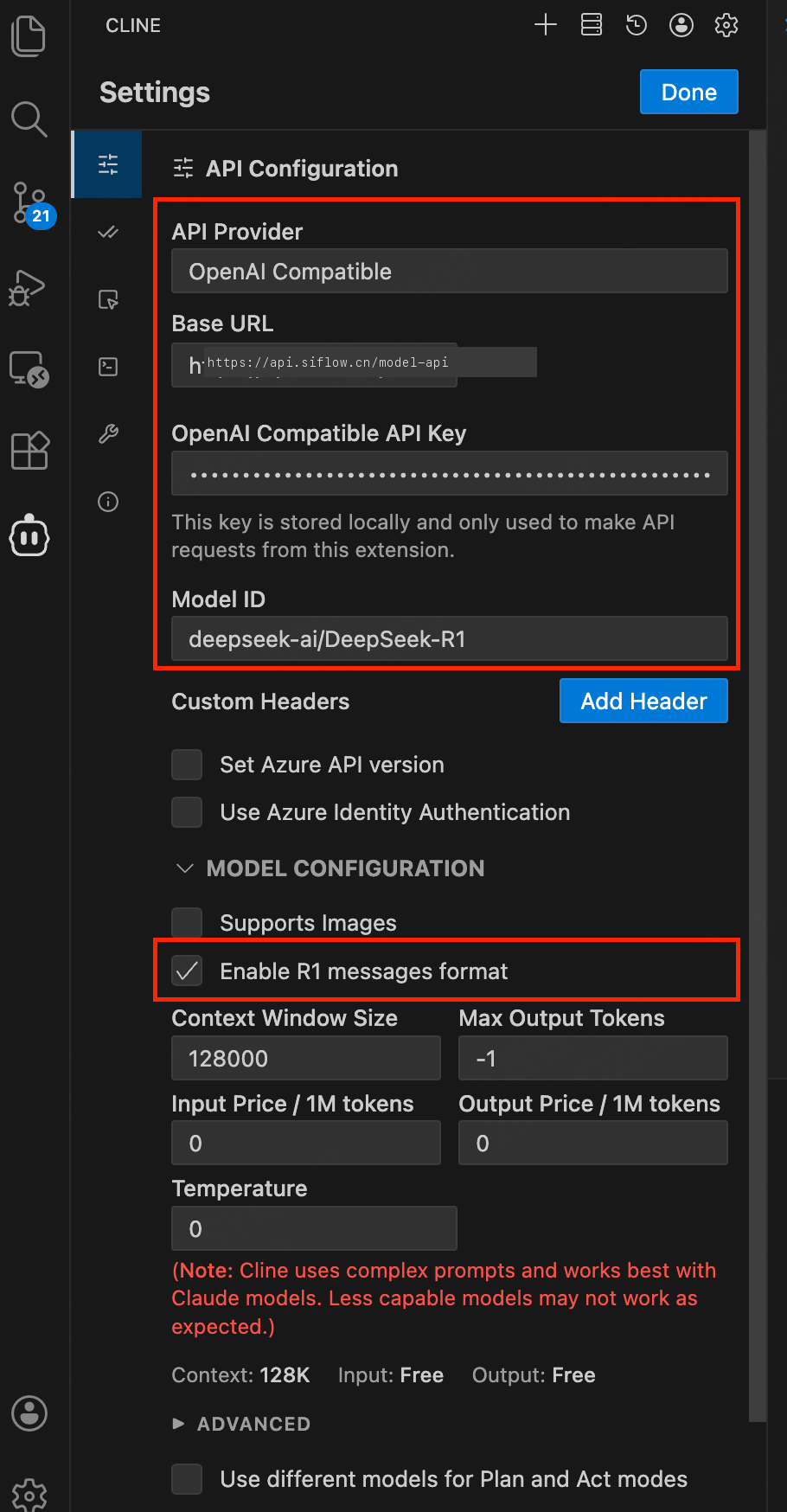Switch to the double-checkmark settings tab
The height and width of the screenshot is (1512, 787).
(x=108, y=232)
